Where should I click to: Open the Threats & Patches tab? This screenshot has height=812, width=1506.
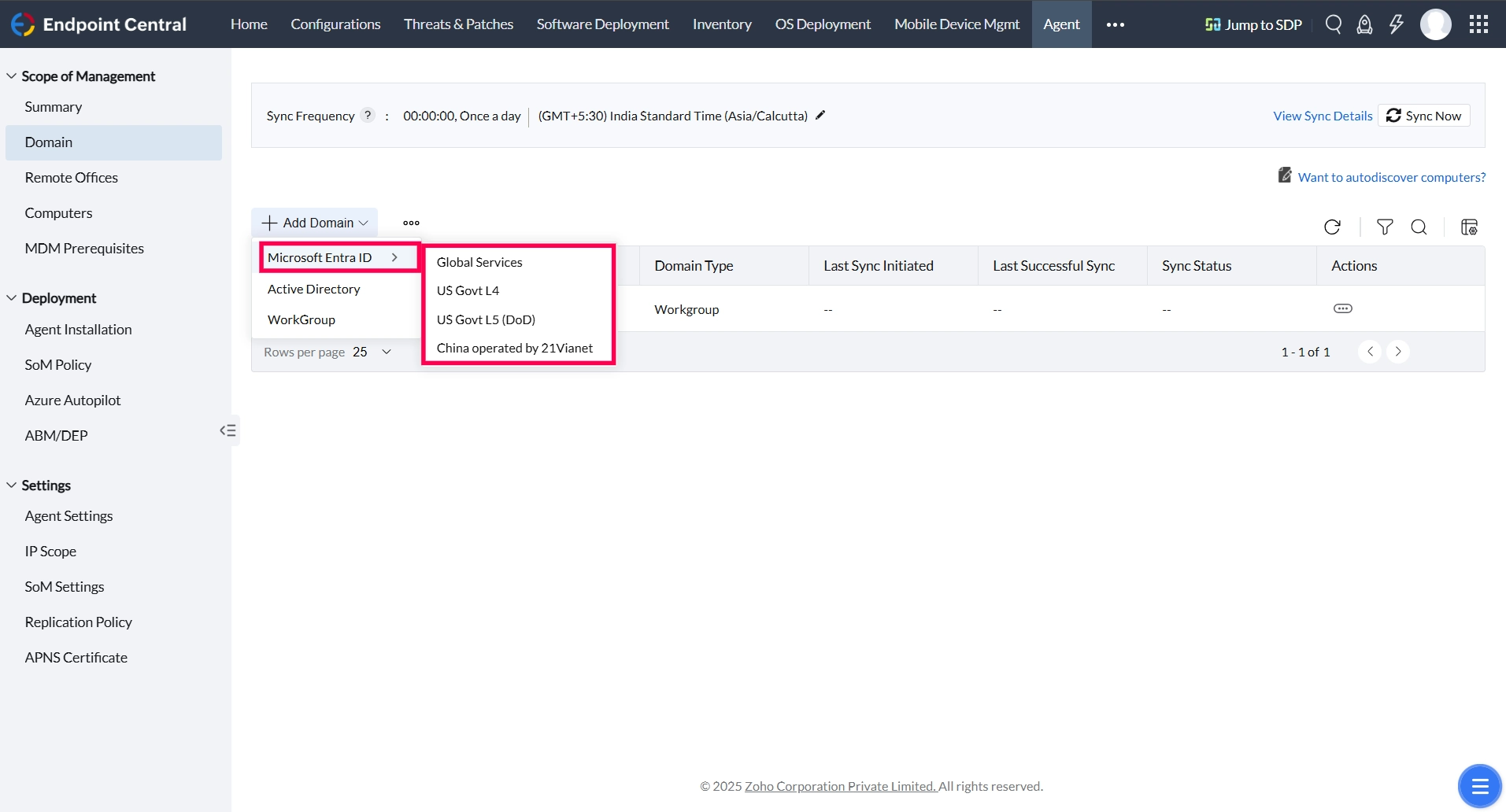(458, 24)
